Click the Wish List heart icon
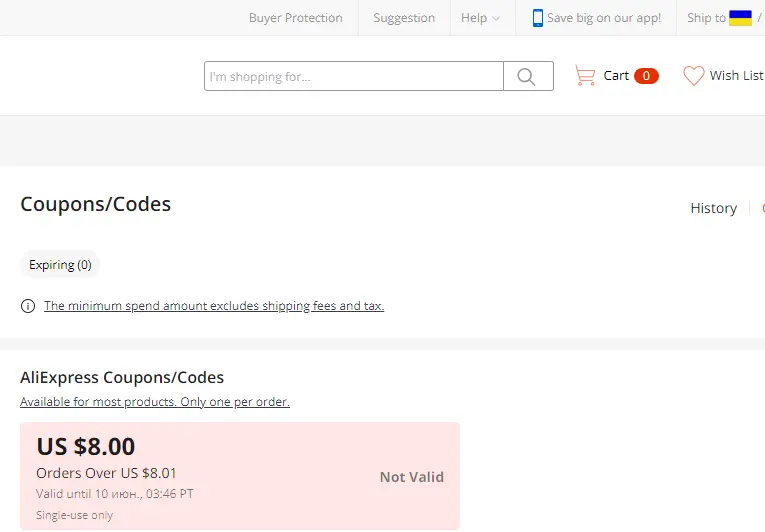The height and width of the screenshot is (532, 765). tap(693, 76)
